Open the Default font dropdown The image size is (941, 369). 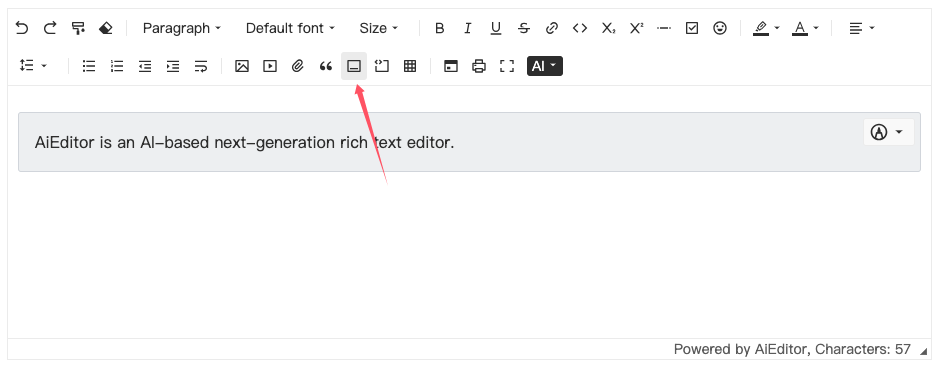tap(290, 28)
